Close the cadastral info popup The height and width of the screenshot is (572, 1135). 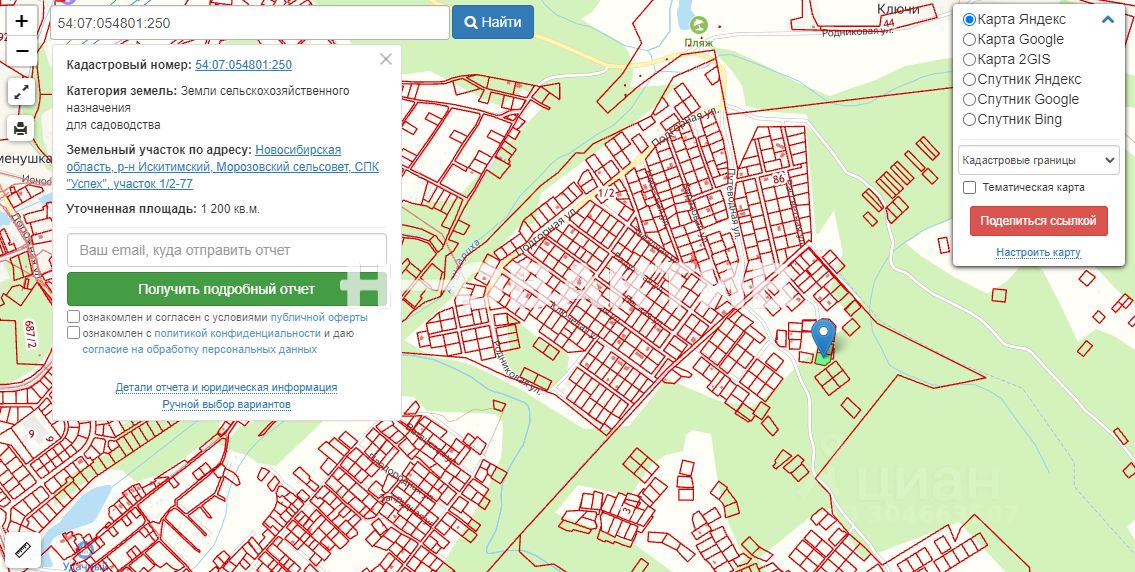pyautogui.click(x=386, y=59)
